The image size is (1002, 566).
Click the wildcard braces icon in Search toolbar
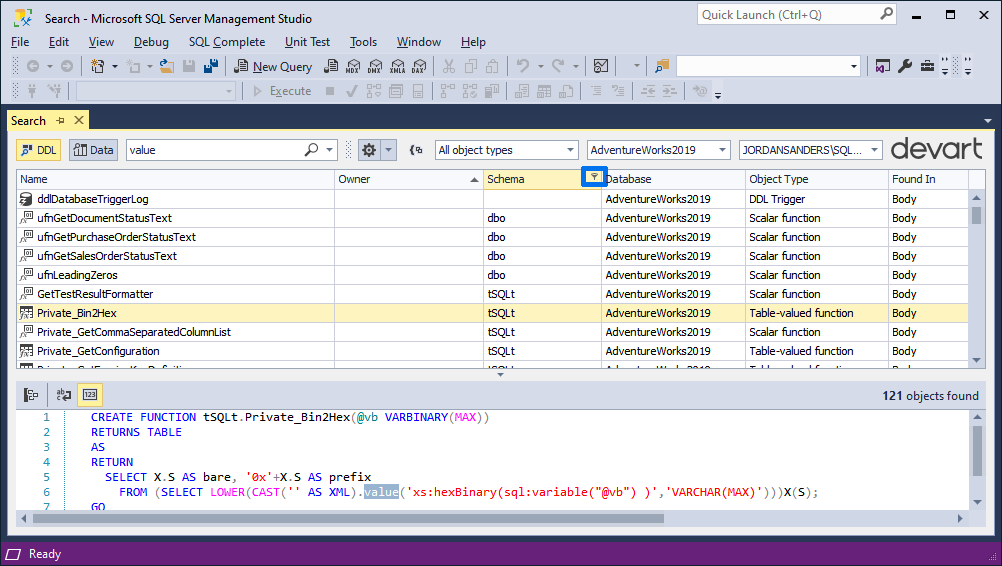(x=416, y=150)
